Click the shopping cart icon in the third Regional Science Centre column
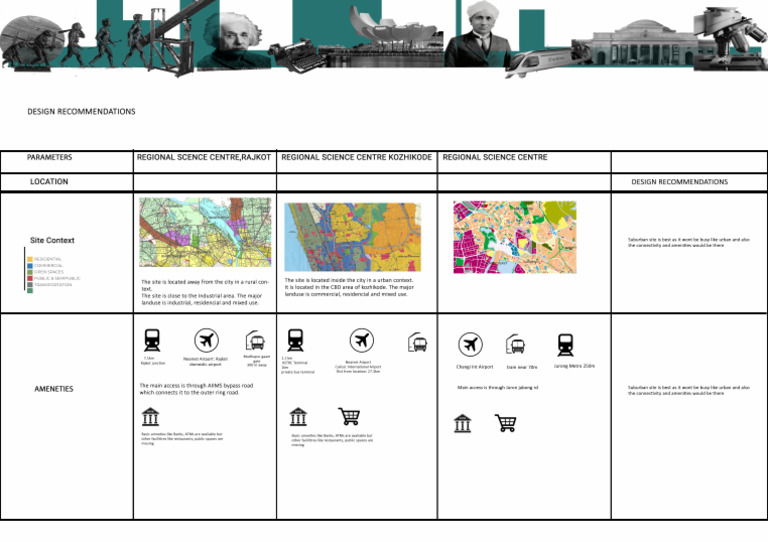This screenshot has width=768, height=542. (505, 423)
